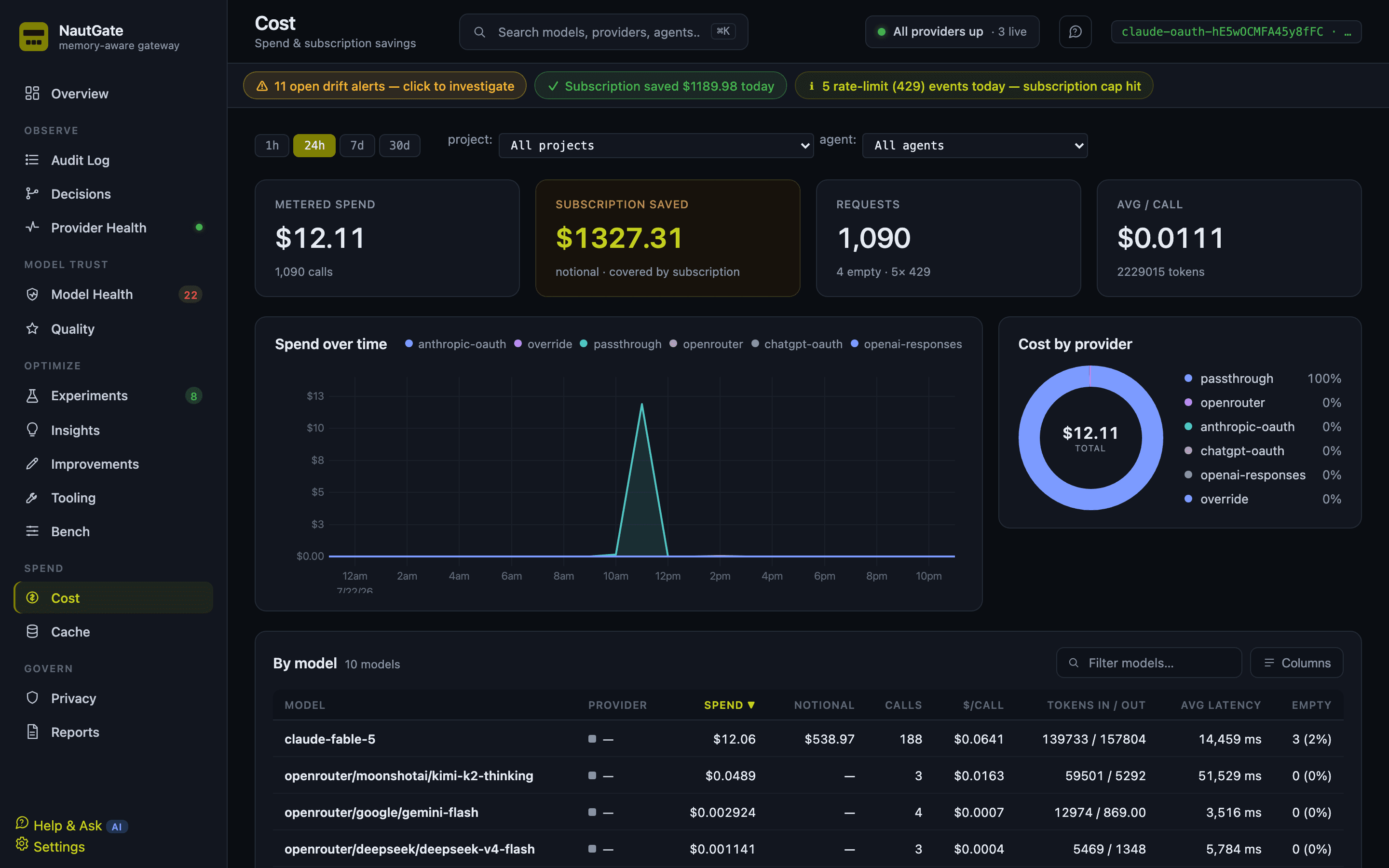Sort table by AVG LATENCY column

[1221, 705]
